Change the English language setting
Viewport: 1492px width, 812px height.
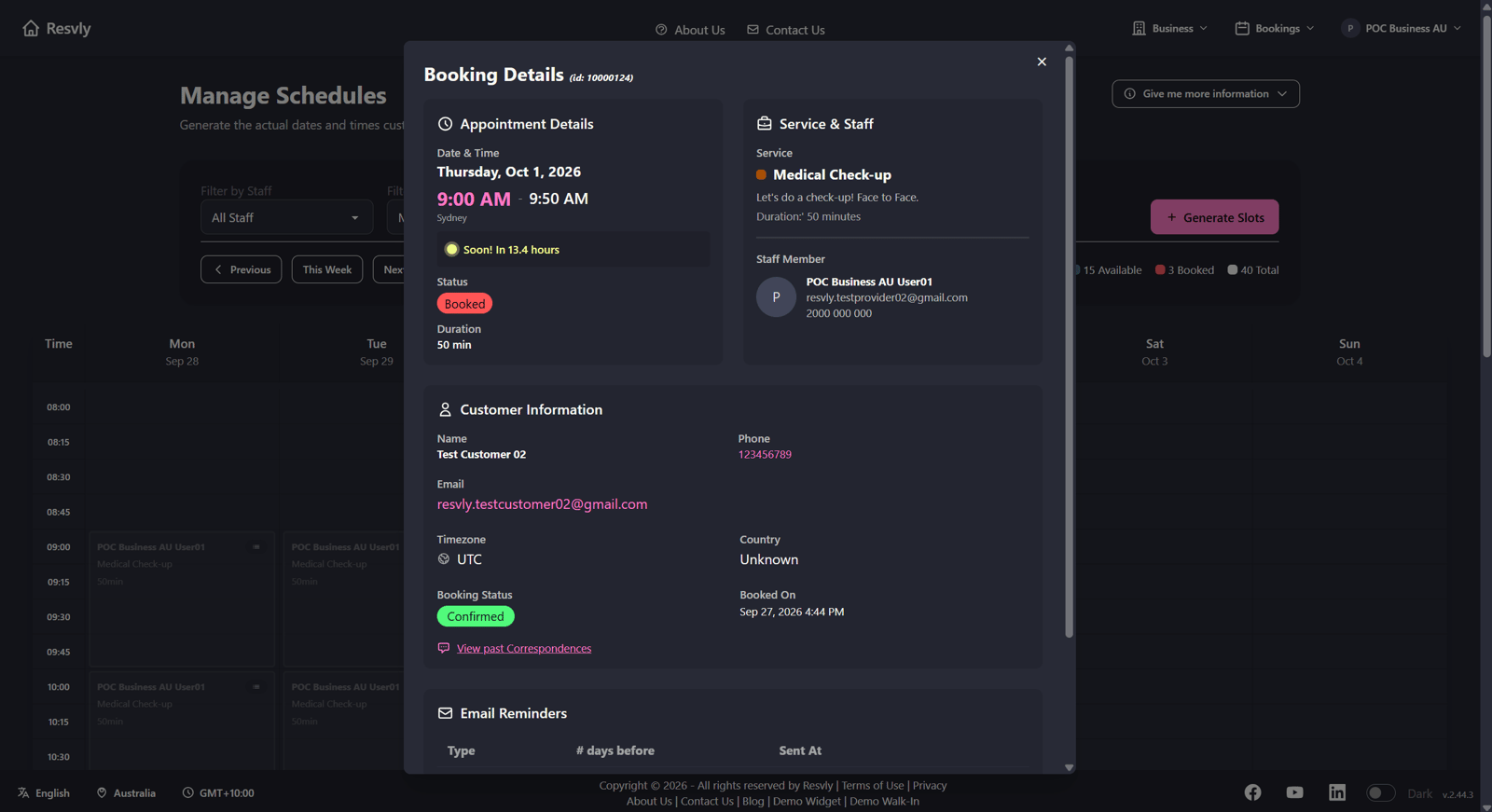coord(44,793)
